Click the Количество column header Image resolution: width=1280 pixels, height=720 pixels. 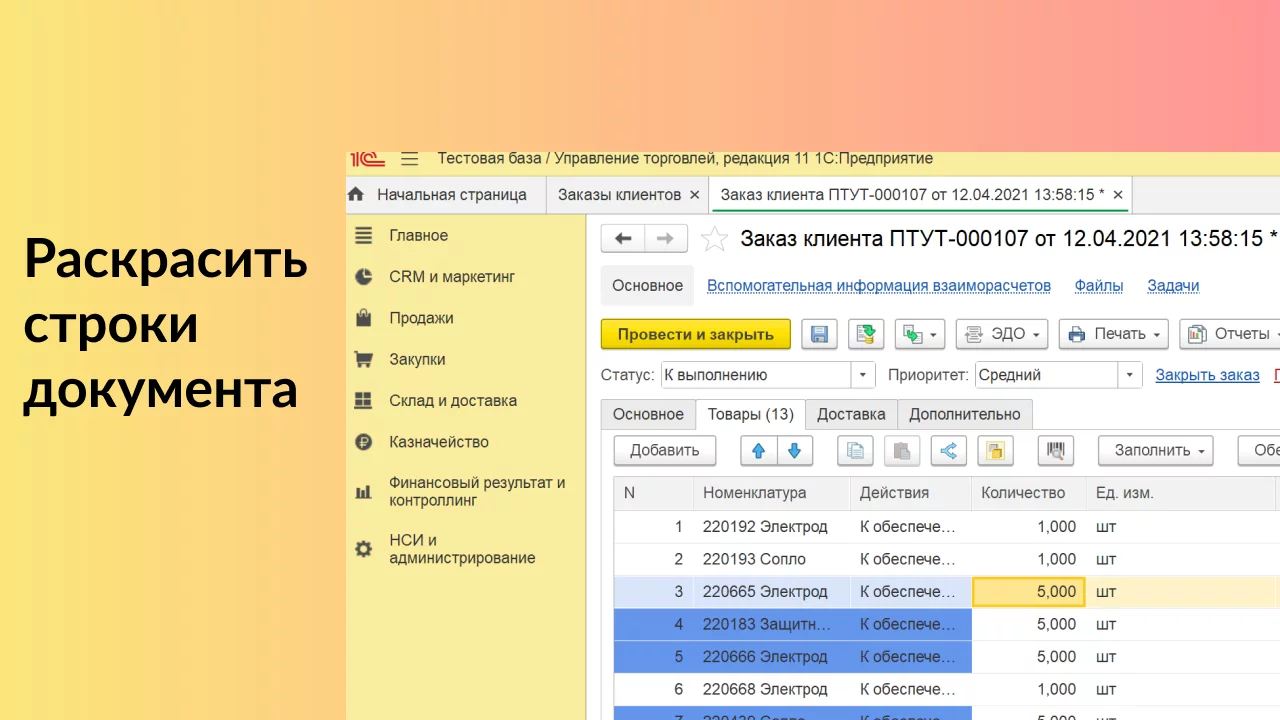(x=1029, y=492)
